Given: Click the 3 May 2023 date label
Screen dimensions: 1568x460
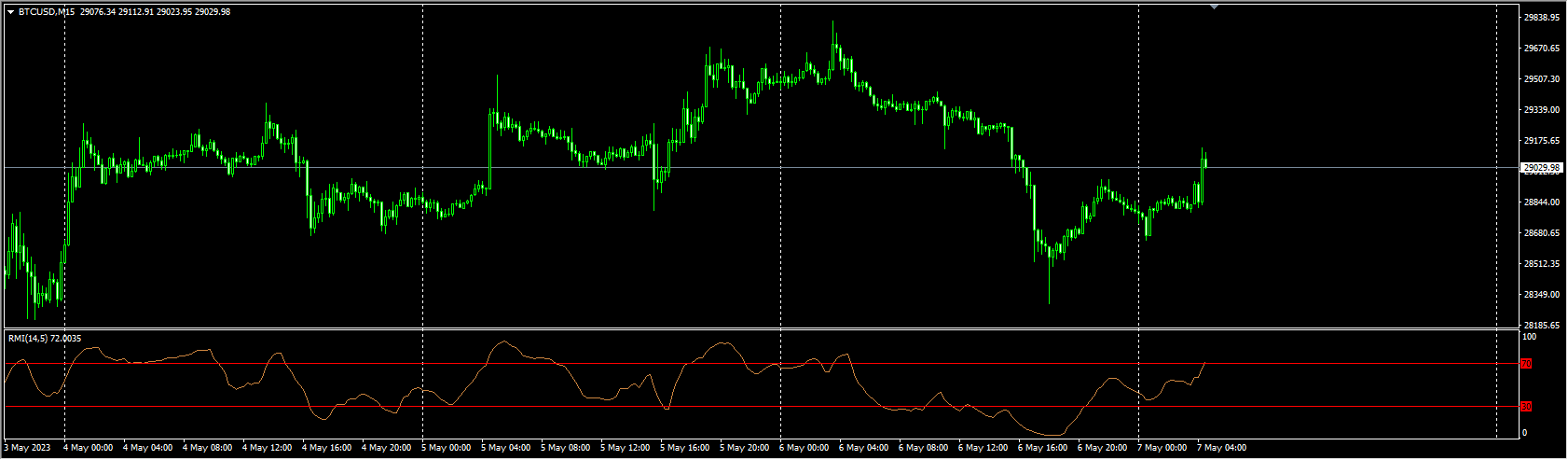Looking at the screenshot, I should (28, 448).
